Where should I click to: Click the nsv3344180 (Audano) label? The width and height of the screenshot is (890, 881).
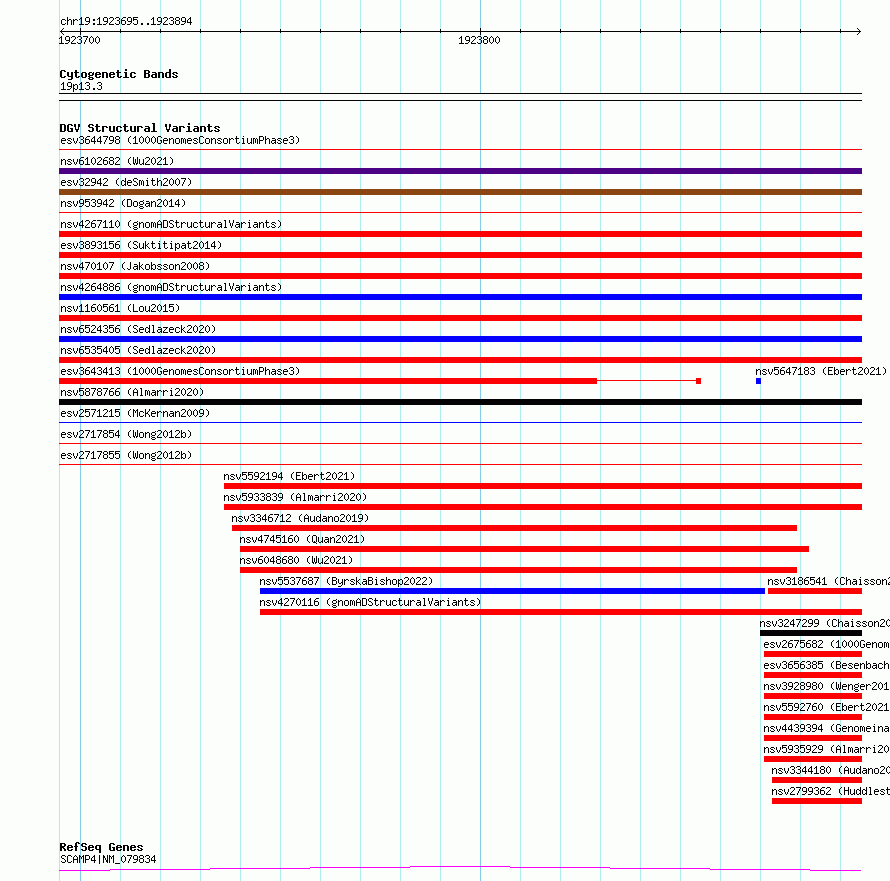[830, 770]
